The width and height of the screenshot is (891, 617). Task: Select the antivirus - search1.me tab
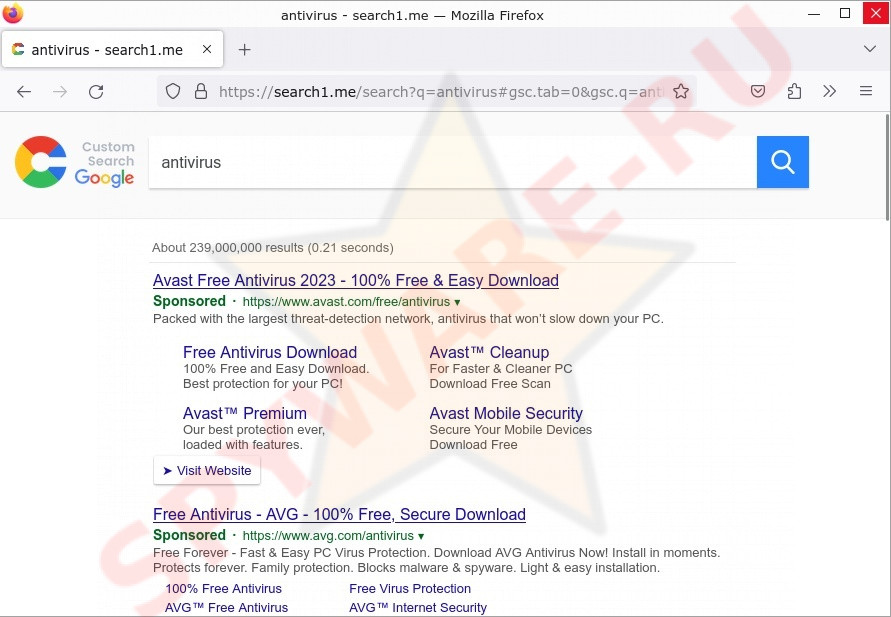[x=113, y=49]
